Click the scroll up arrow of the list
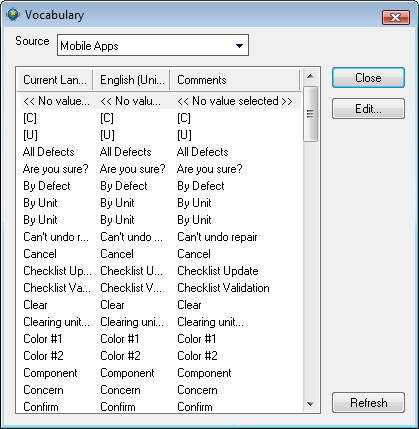The width and height of the screenshot is (419, 429). 310,77
